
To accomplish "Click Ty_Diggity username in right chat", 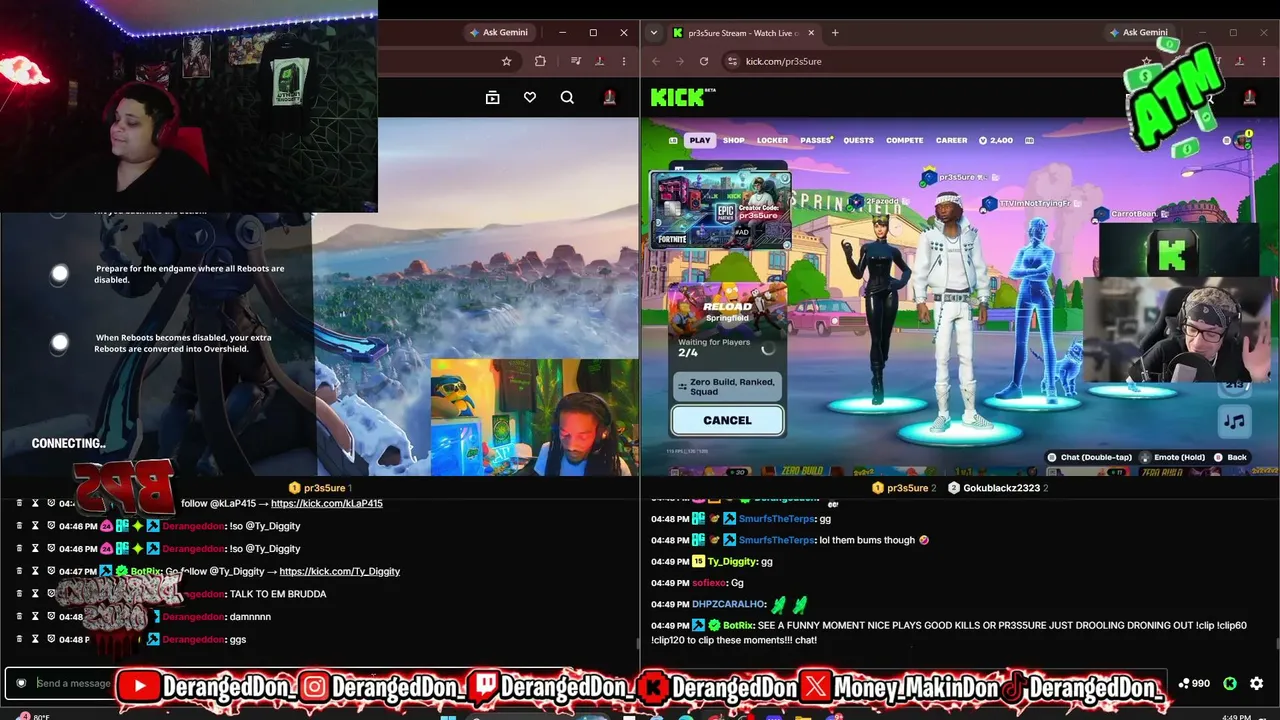I will [732, 562].
